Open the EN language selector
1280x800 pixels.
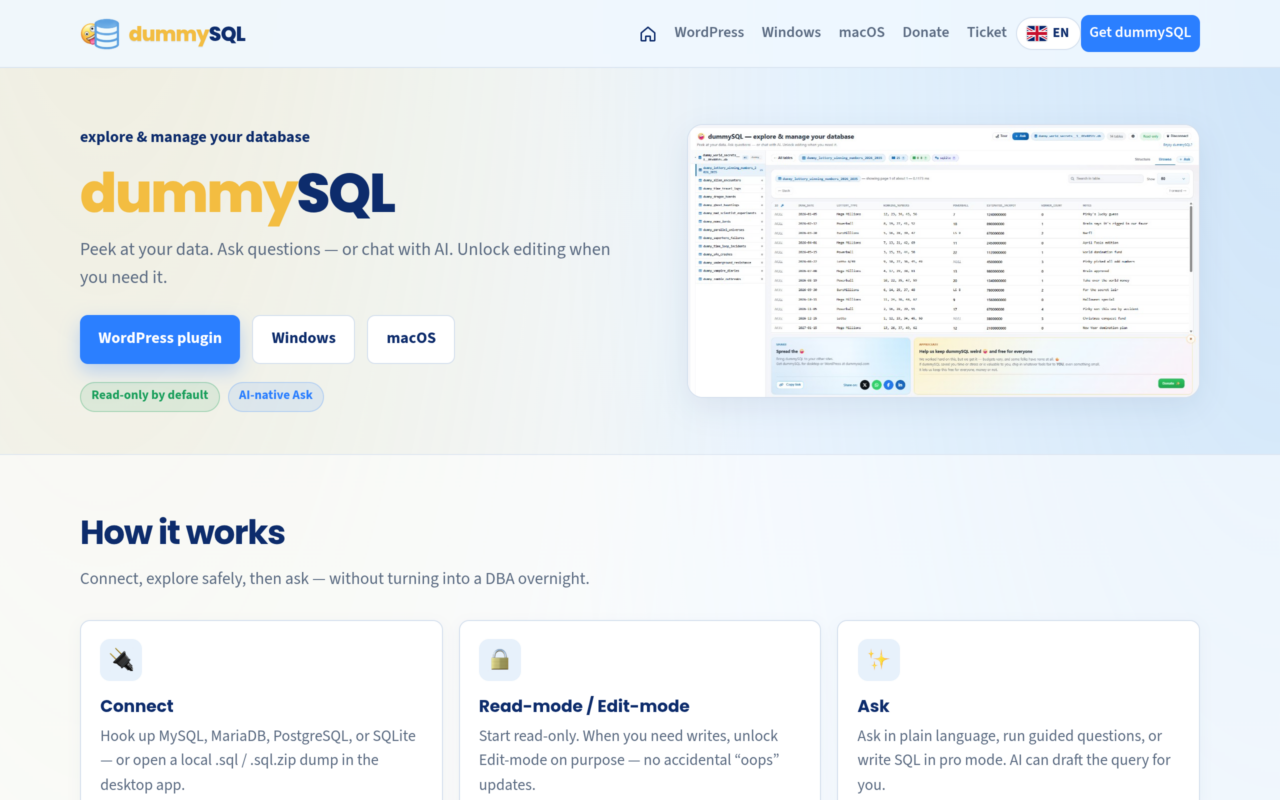[x=1048, y=33]
